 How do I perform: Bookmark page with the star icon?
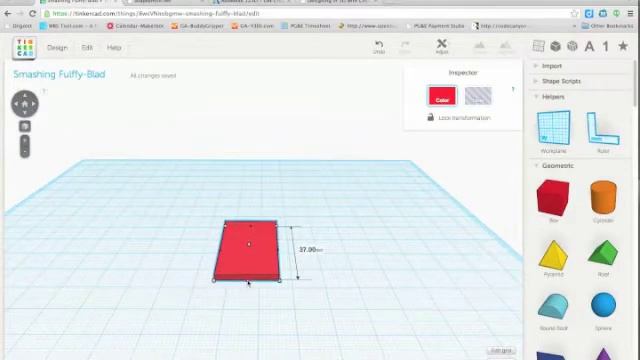point(574,13)
